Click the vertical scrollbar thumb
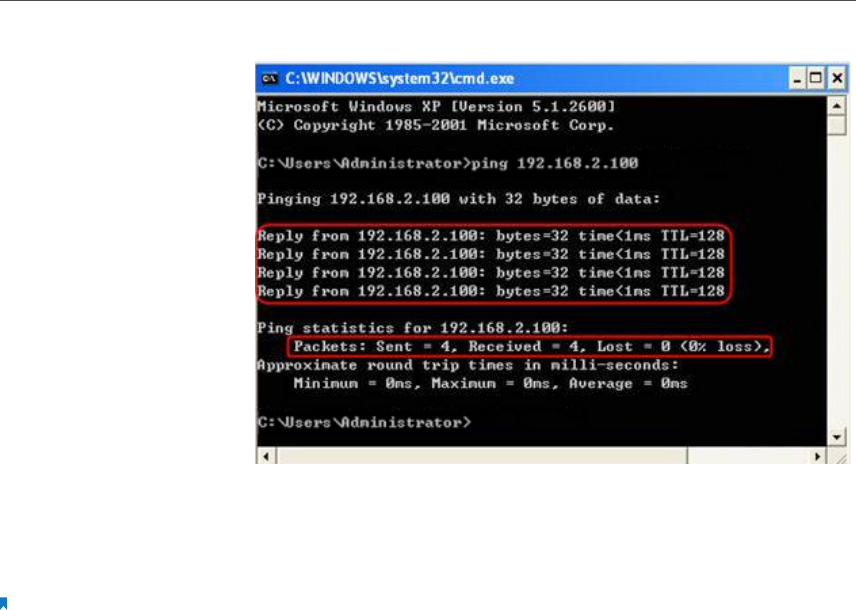Image resolution: width=856 pixels, height=610 pixels. point(836,125)
